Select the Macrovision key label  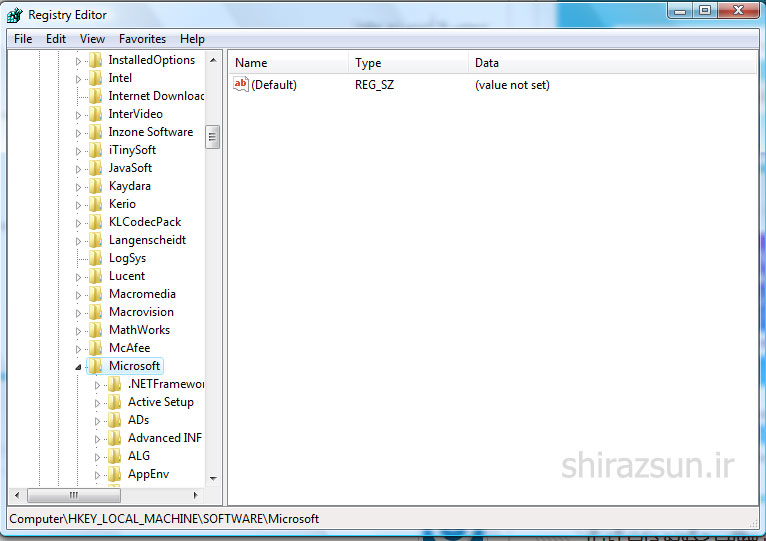point(141,312)
